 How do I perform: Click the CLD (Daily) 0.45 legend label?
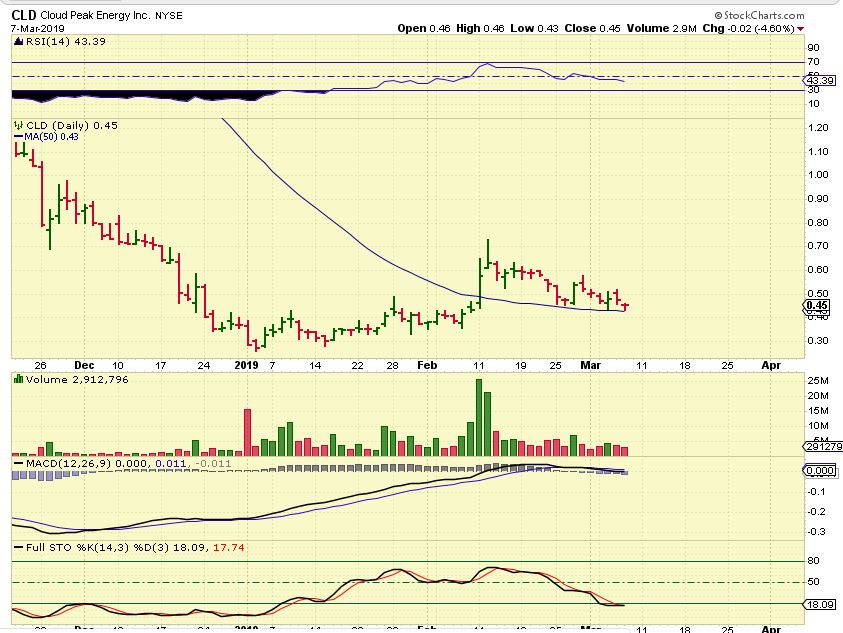tap(72, 125)
